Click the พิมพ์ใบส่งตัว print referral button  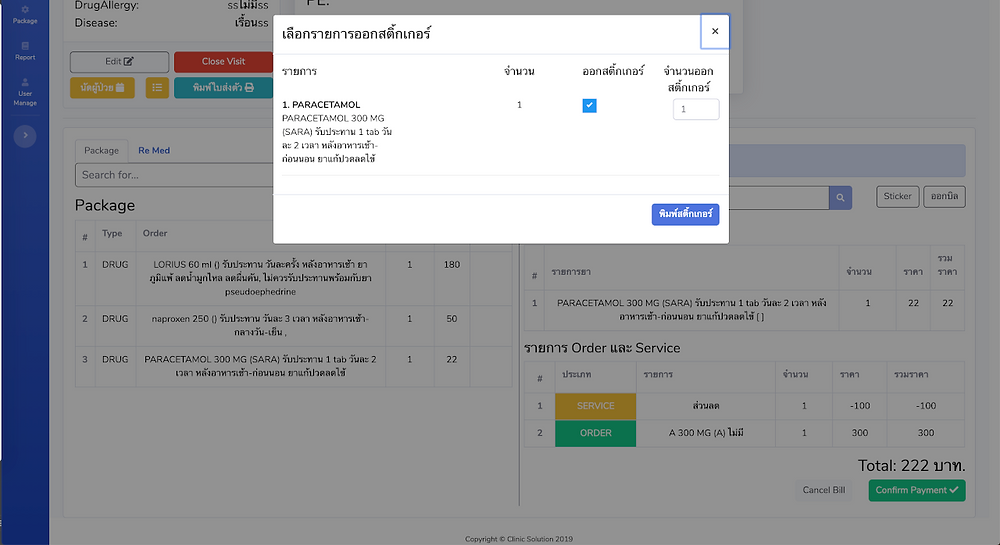pyautogui.click(x=223, y=87)
